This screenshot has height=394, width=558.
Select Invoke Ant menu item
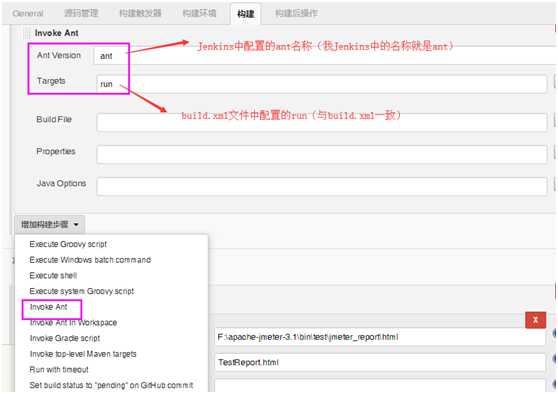click(x=48, y=307)
